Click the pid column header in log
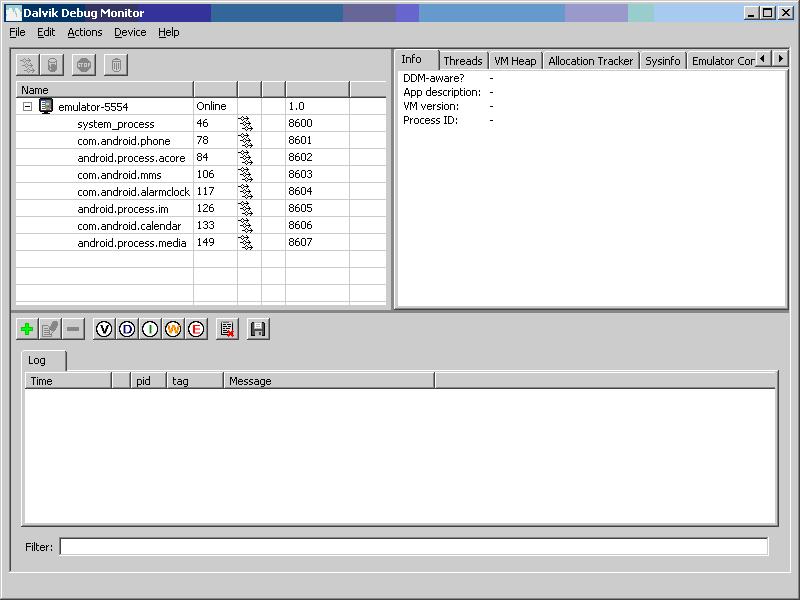This screenshot has width=800, height=600. pos(148,381)
